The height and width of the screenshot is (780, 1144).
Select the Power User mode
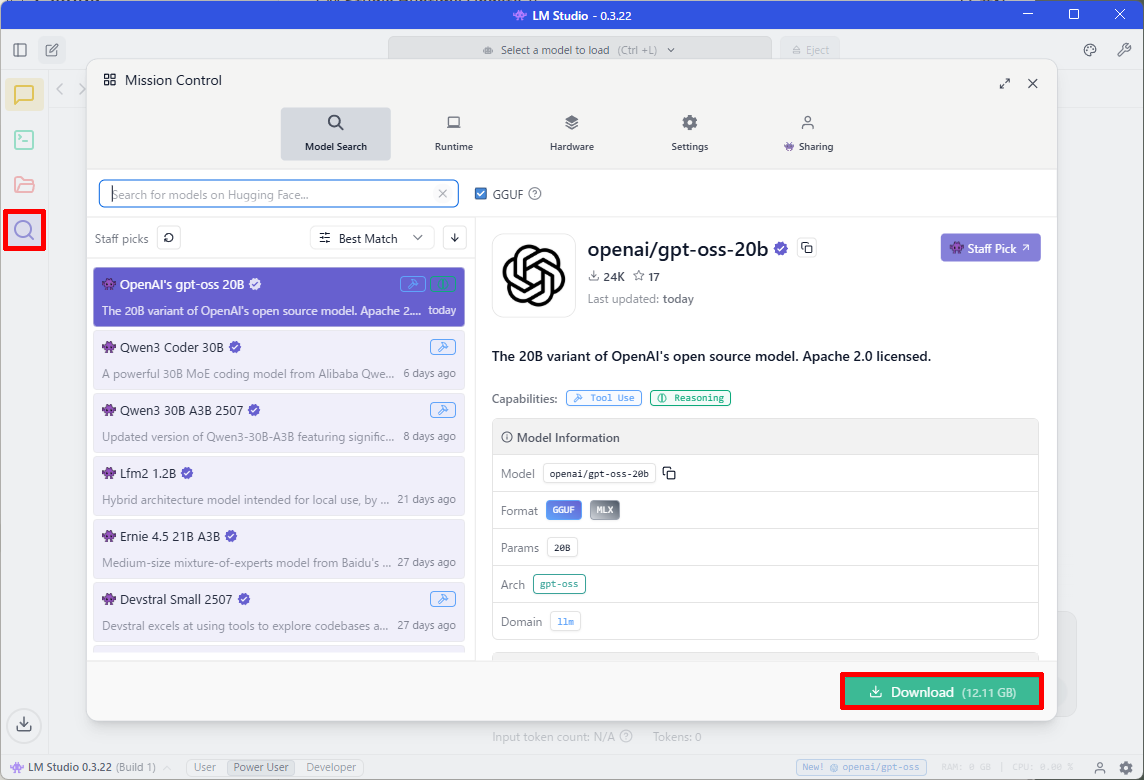tap(261, 768)
